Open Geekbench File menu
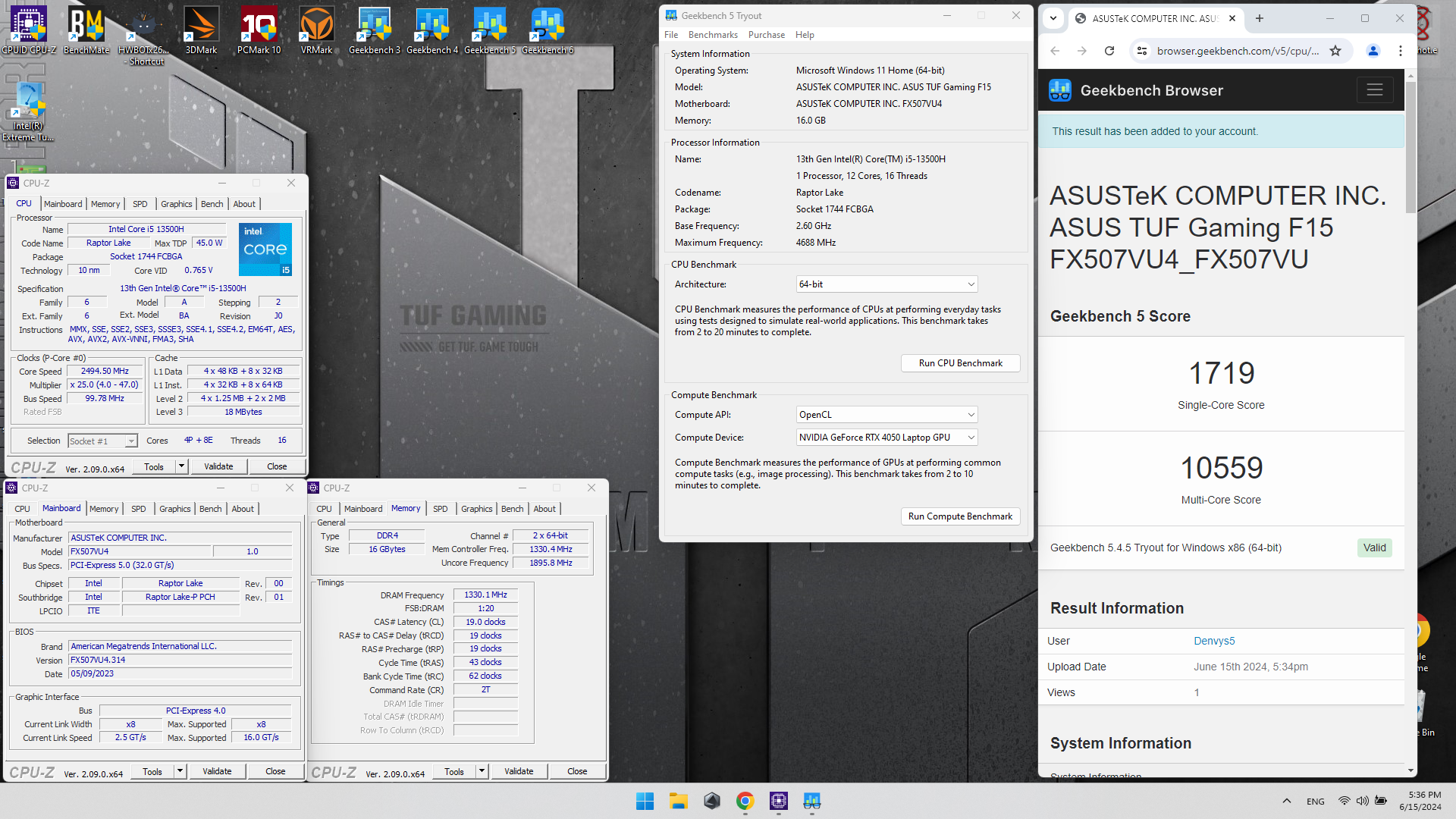1456x819 pixels. point(671,35)
